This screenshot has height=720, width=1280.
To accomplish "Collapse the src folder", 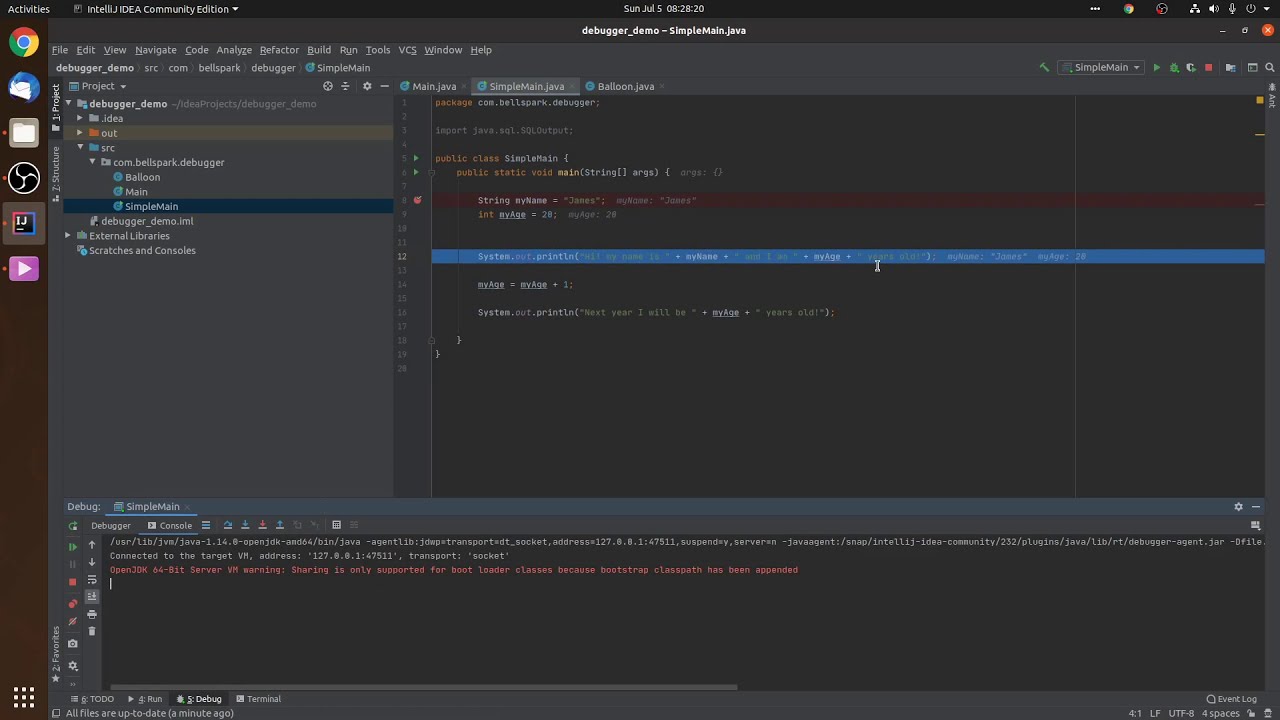I will tap(81, 148).
